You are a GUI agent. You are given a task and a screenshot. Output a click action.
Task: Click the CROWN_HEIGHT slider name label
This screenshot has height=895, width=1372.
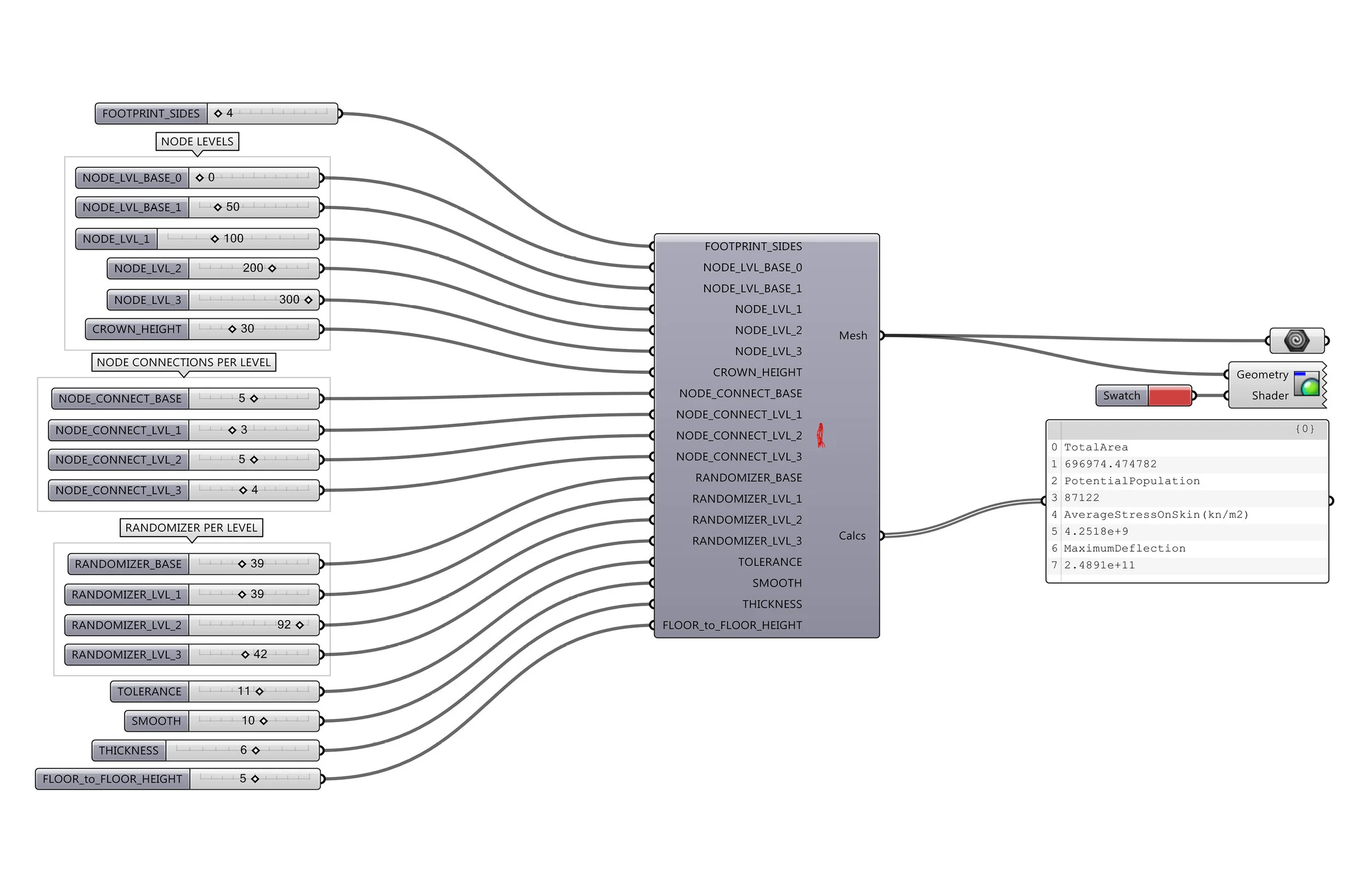tap(137, 329)
